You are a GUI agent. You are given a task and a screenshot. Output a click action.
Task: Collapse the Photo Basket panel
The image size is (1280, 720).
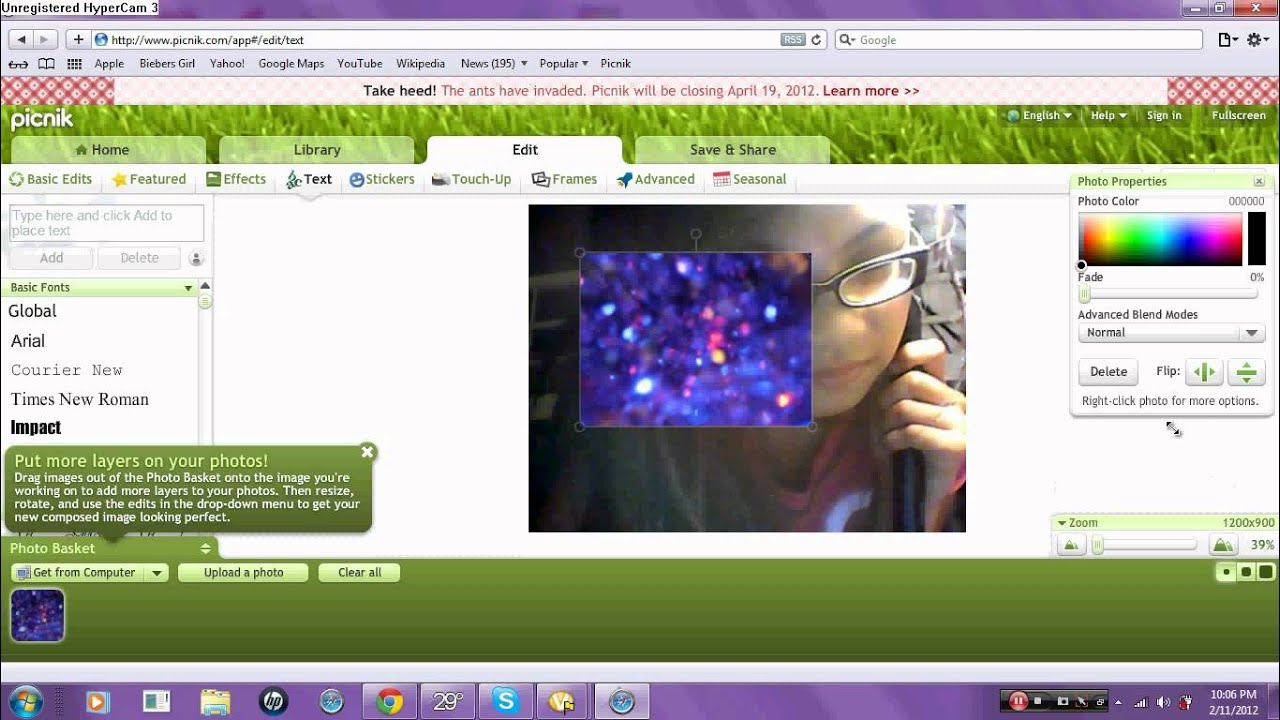point(205,548)
